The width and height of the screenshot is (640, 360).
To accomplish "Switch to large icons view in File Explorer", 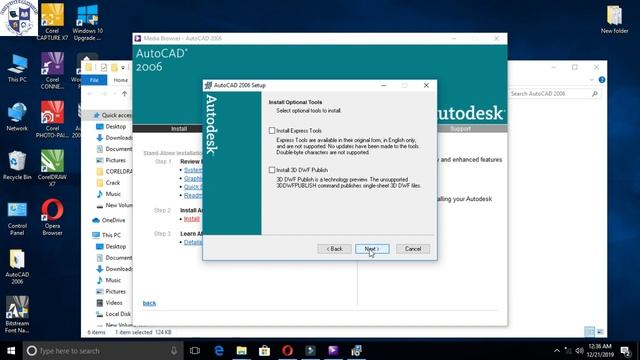I will [600, 332].
